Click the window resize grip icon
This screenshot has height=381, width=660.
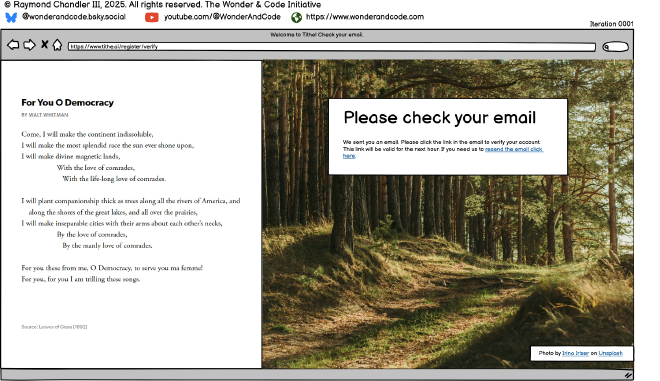628,375
